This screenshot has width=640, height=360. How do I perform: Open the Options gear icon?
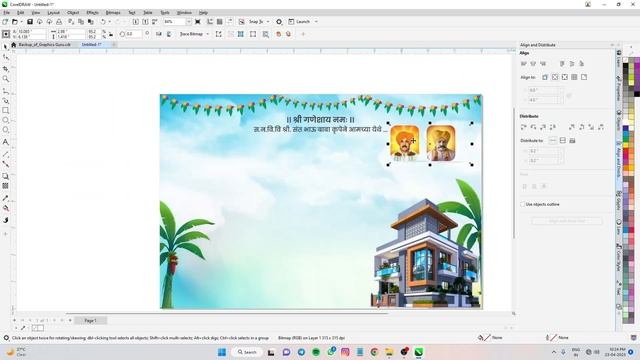point(279,22)
